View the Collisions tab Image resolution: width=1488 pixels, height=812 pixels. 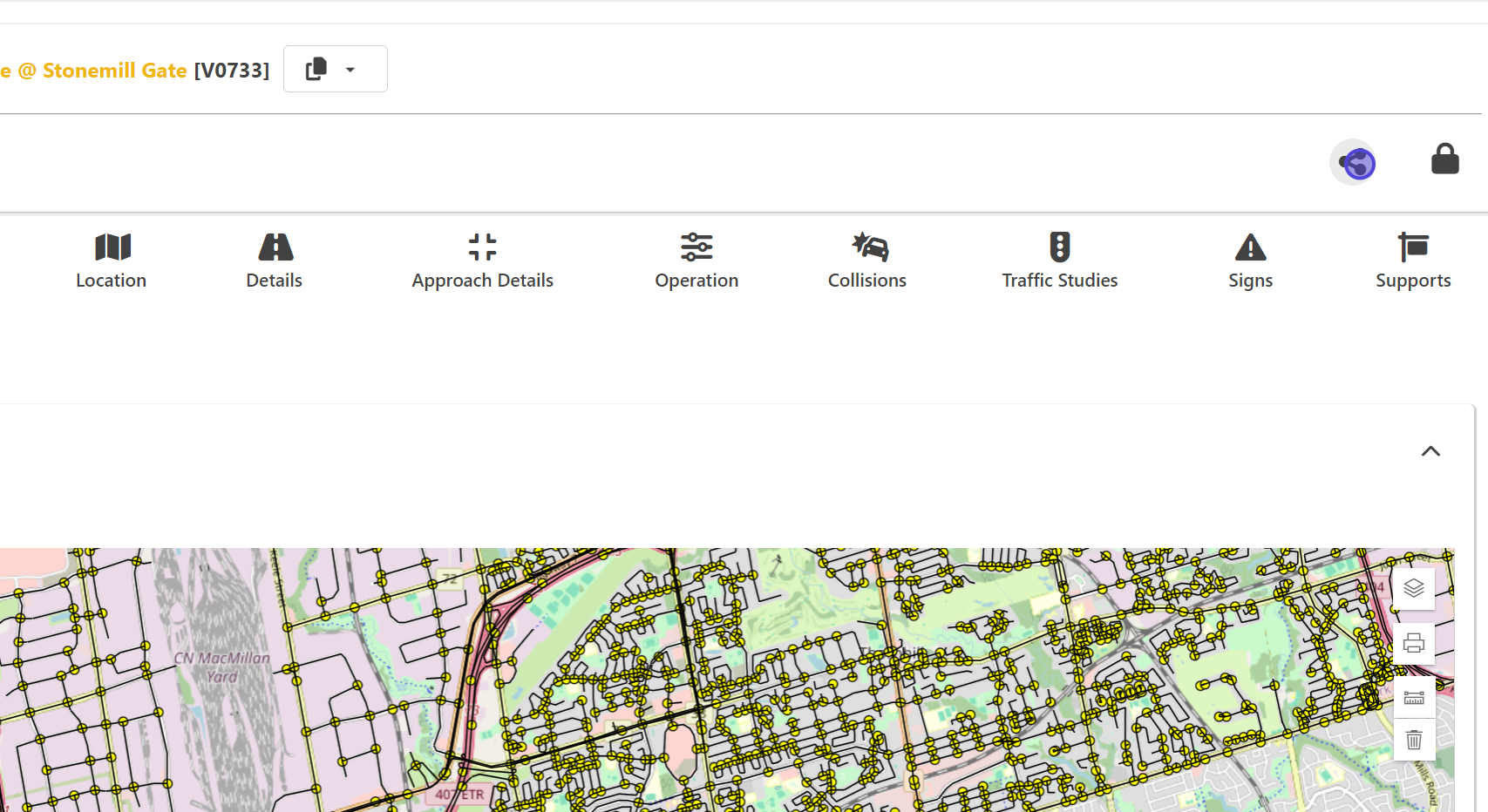pyautogui.click(x=867, y=261)
